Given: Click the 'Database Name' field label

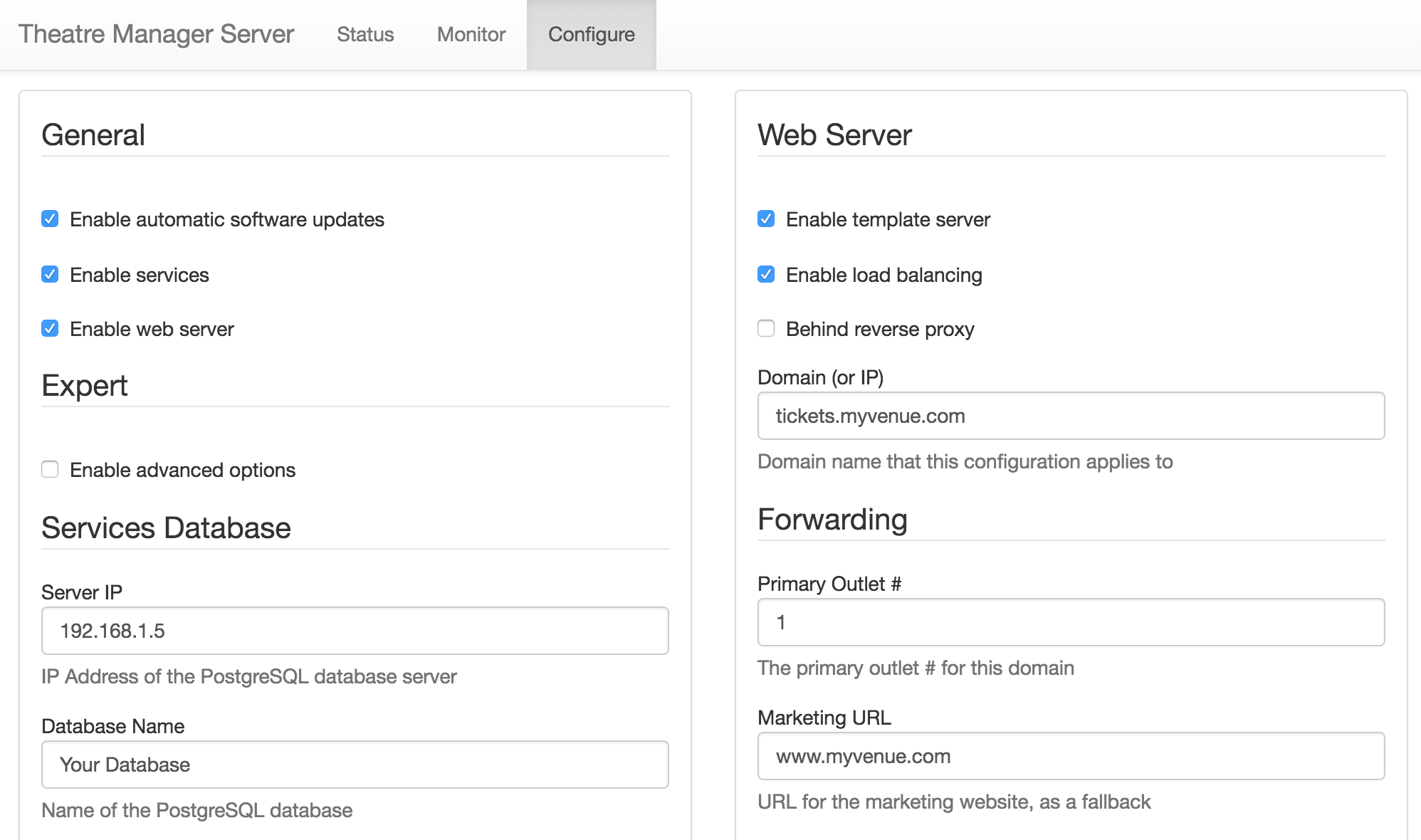Looking at the screenshot, I should click(x=113, y=726).
